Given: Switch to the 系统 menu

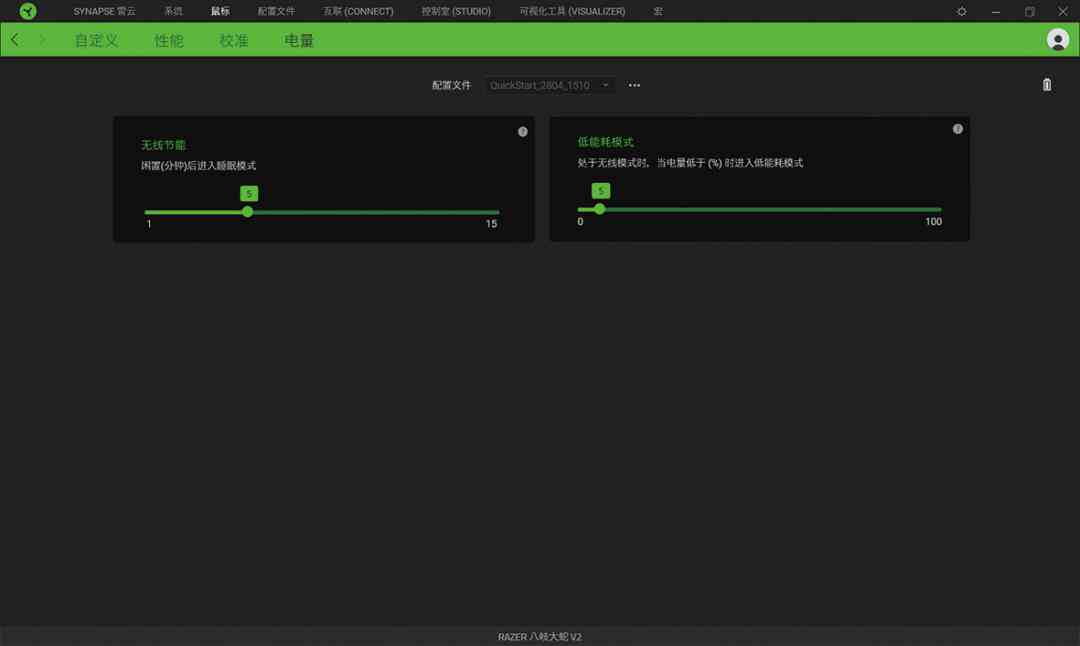Looking at the screenshot, I should coord(173,12).
